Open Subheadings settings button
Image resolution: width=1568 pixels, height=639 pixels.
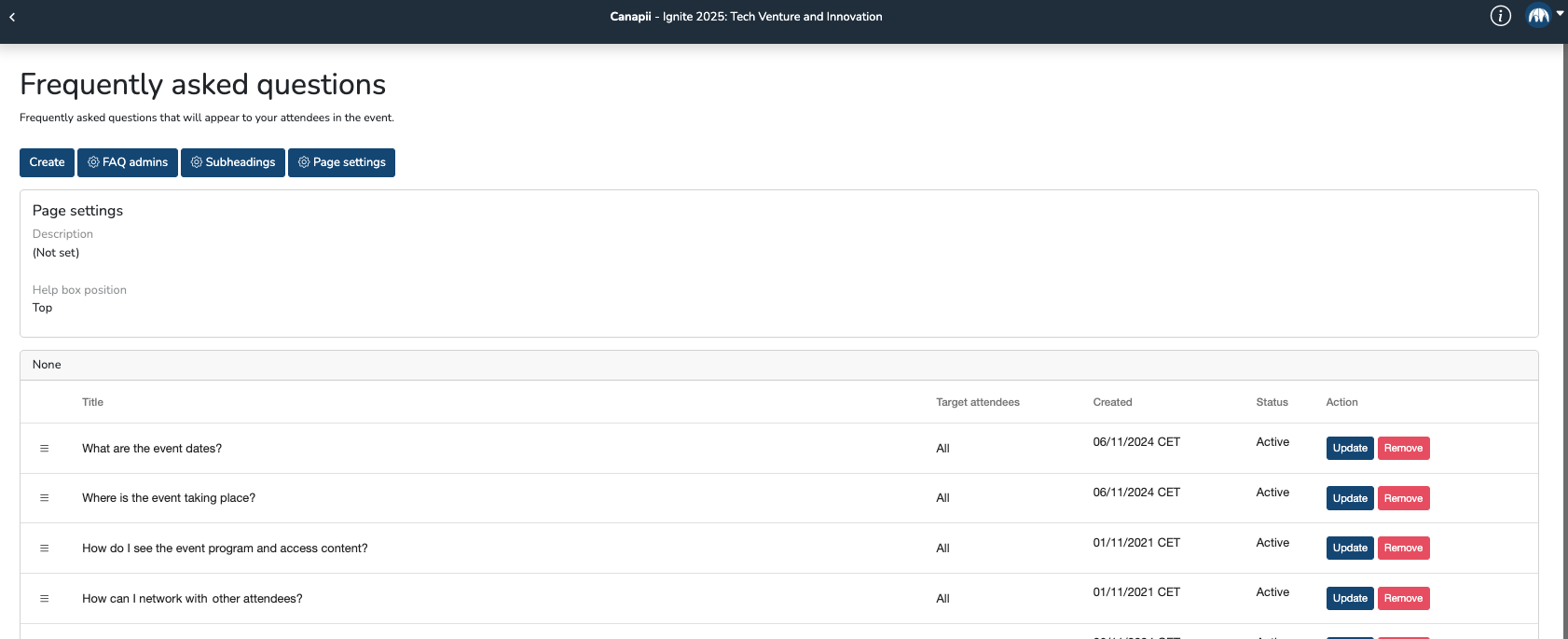[233, 162]
